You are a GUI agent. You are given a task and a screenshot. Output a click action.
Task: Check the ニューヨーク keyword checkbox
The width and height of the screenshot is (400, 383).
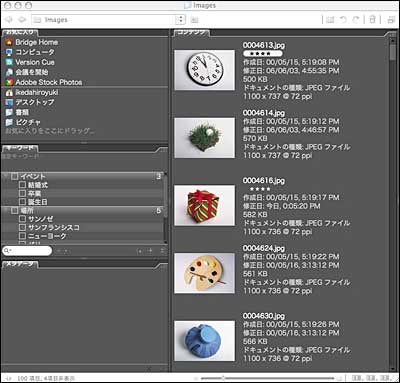(x=22, y=236)
